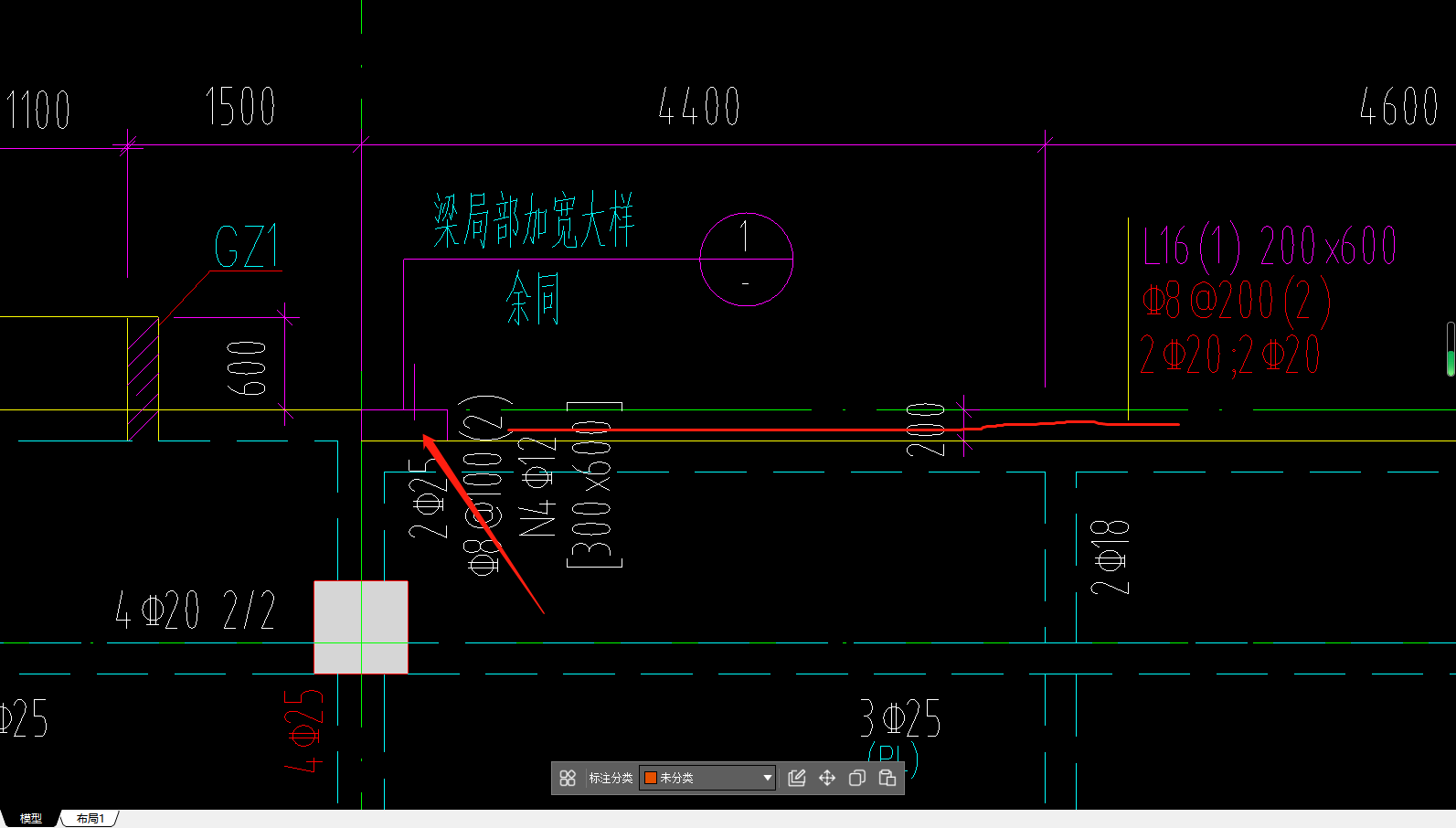Select the 1500 dimension text
This screenshot has height=828, width=1456.
[x=240, y=107]
